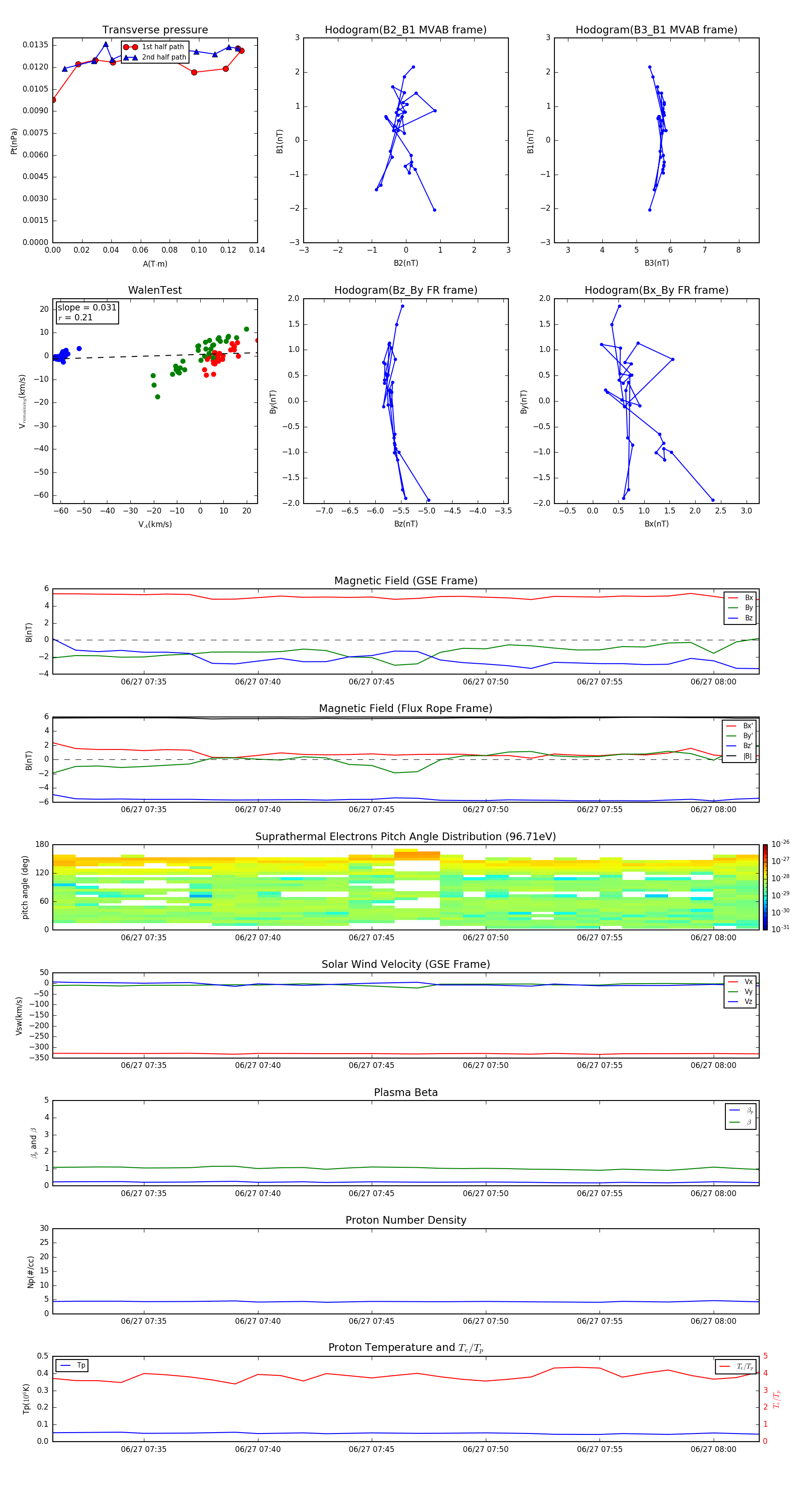The width and height of the screenshot is (812, 1489).
Task: Click the 'Magnetic Field (GSE Frame)' title
Action: click(406, 581)
